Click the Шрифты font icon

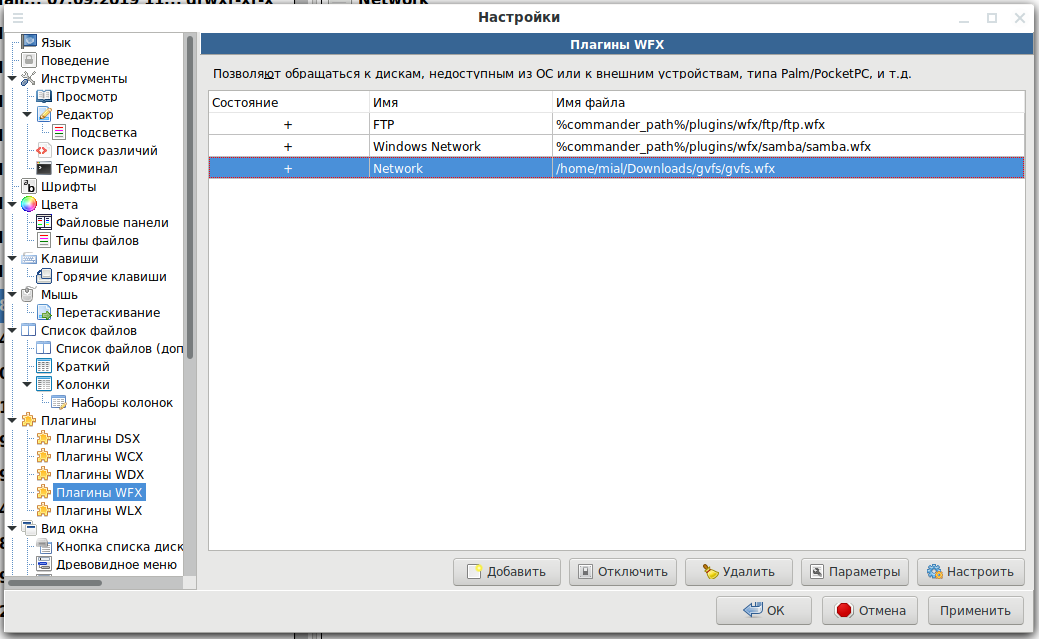28,186
